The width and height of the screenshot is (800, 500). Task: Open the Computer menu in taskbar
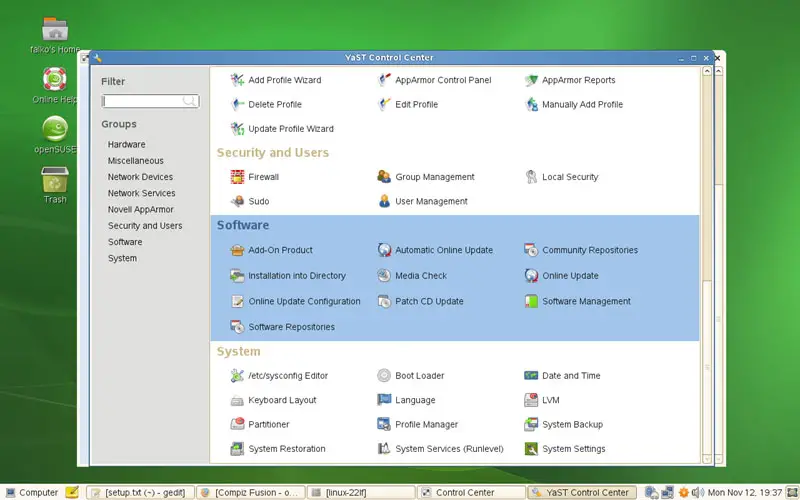click(x=32, y=492)
